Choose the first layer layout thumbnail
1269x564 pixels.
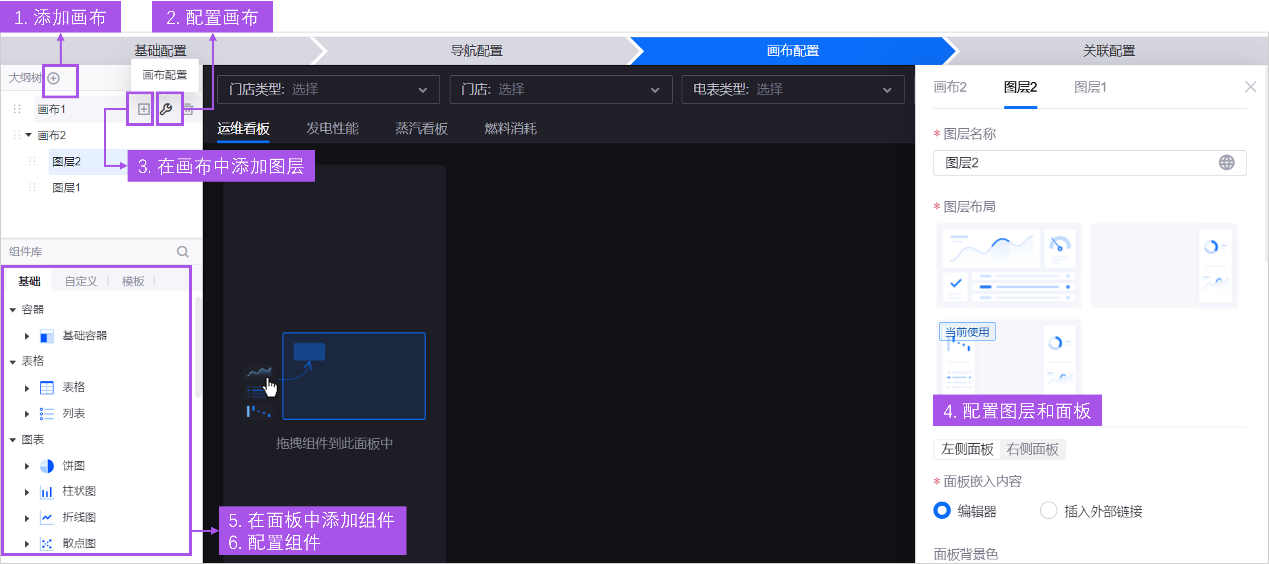tap(1009, 265)
